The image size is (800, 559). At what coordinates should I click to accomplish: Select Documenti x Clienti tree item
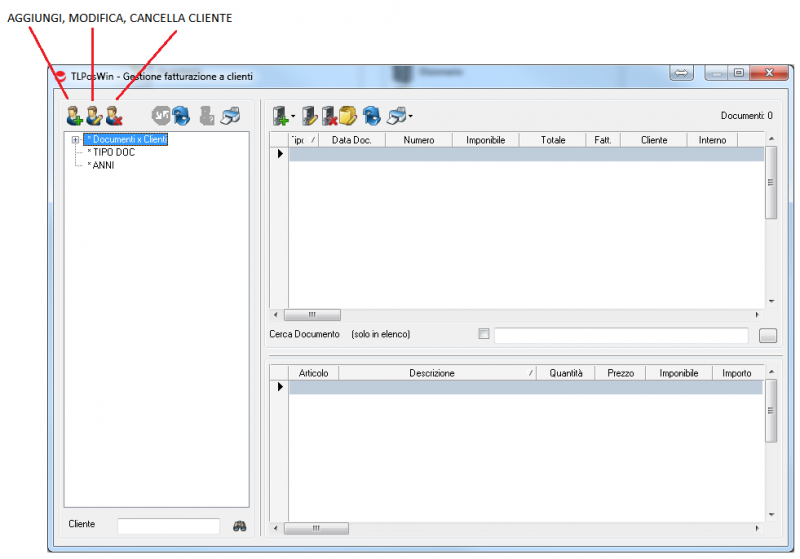pos(126,139)
